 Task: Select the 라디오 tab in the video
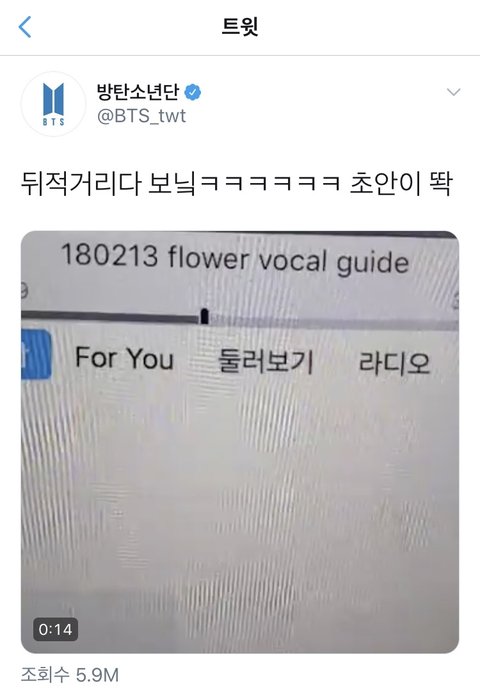pos(394,363)
